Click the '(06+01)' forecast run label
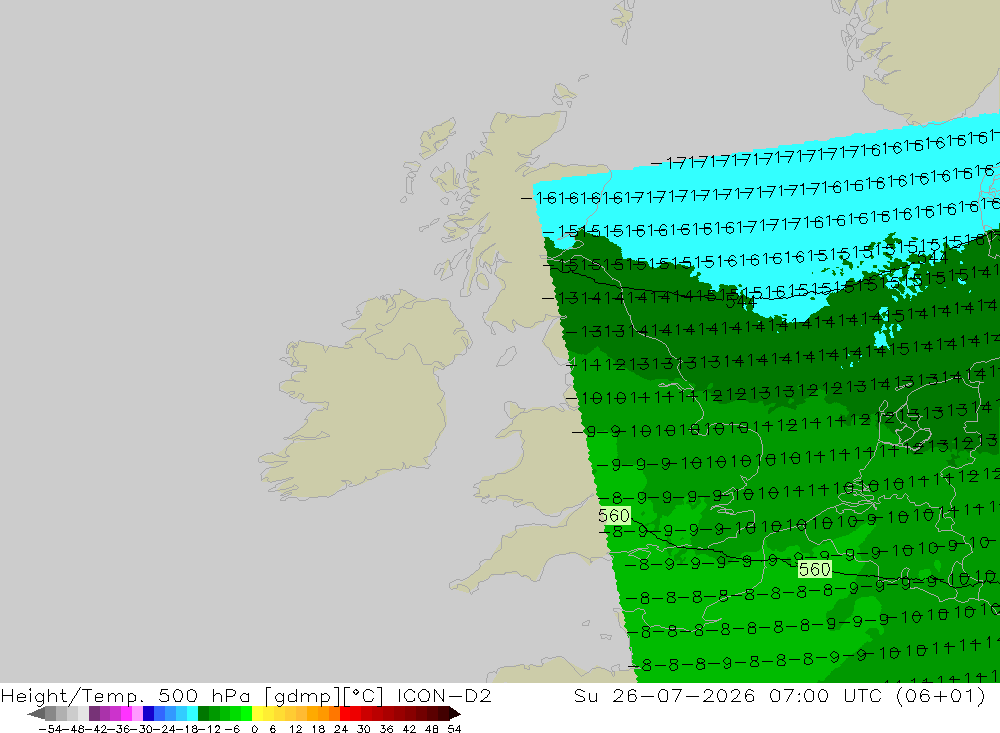Viewport: 1000px width, 733px height. coord(941,695)
